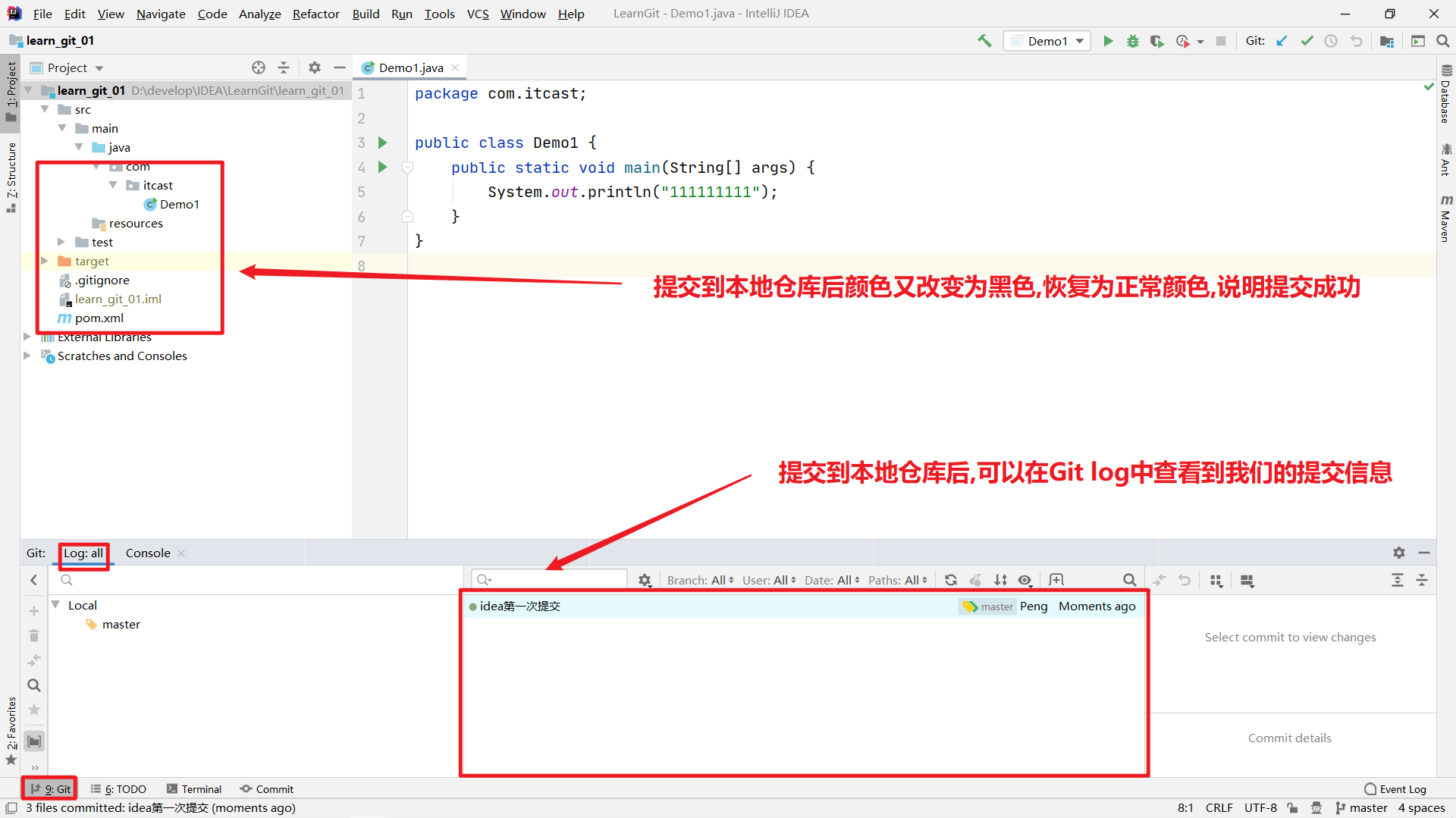
Task: Toggle the highlighted branches-pane layout button
Action: point(34,741)
